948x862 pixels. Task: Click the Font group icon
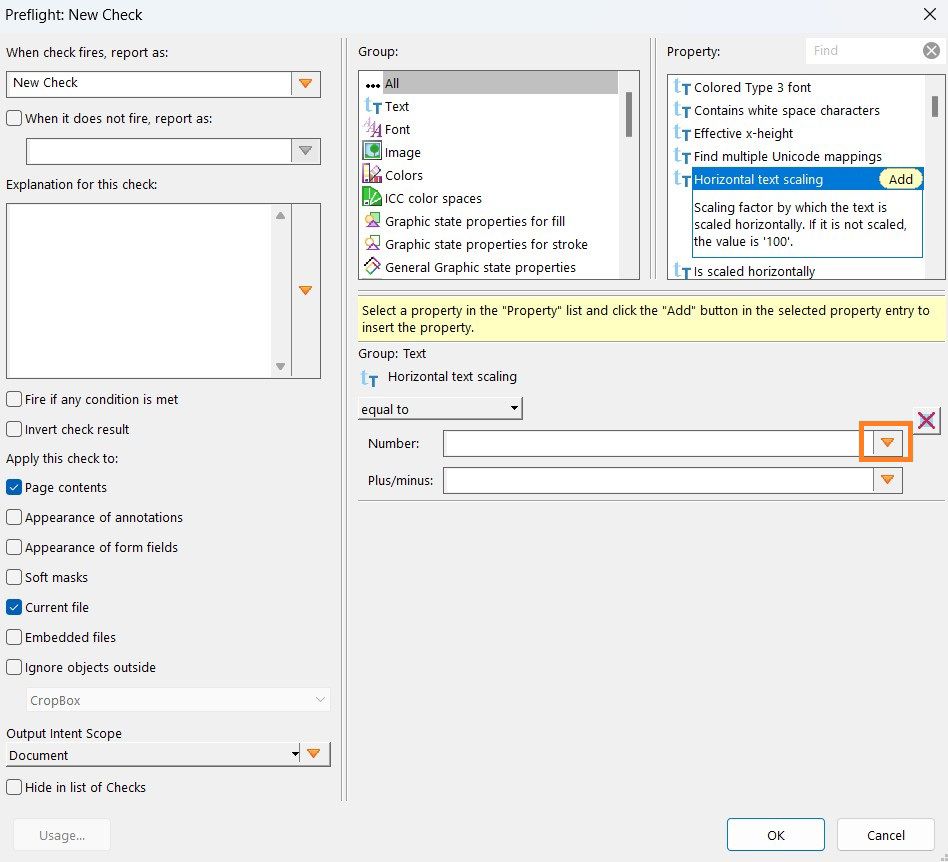point(372,129)
